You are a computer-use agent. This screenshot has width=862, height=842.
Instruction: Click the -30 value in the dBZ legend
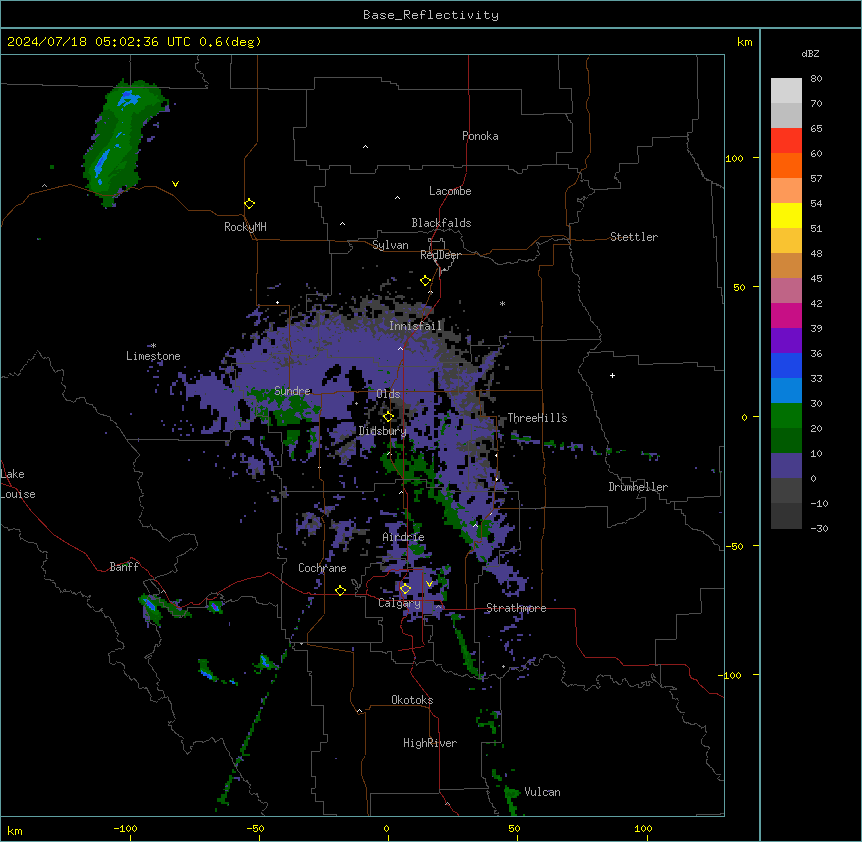coord(819,529)
